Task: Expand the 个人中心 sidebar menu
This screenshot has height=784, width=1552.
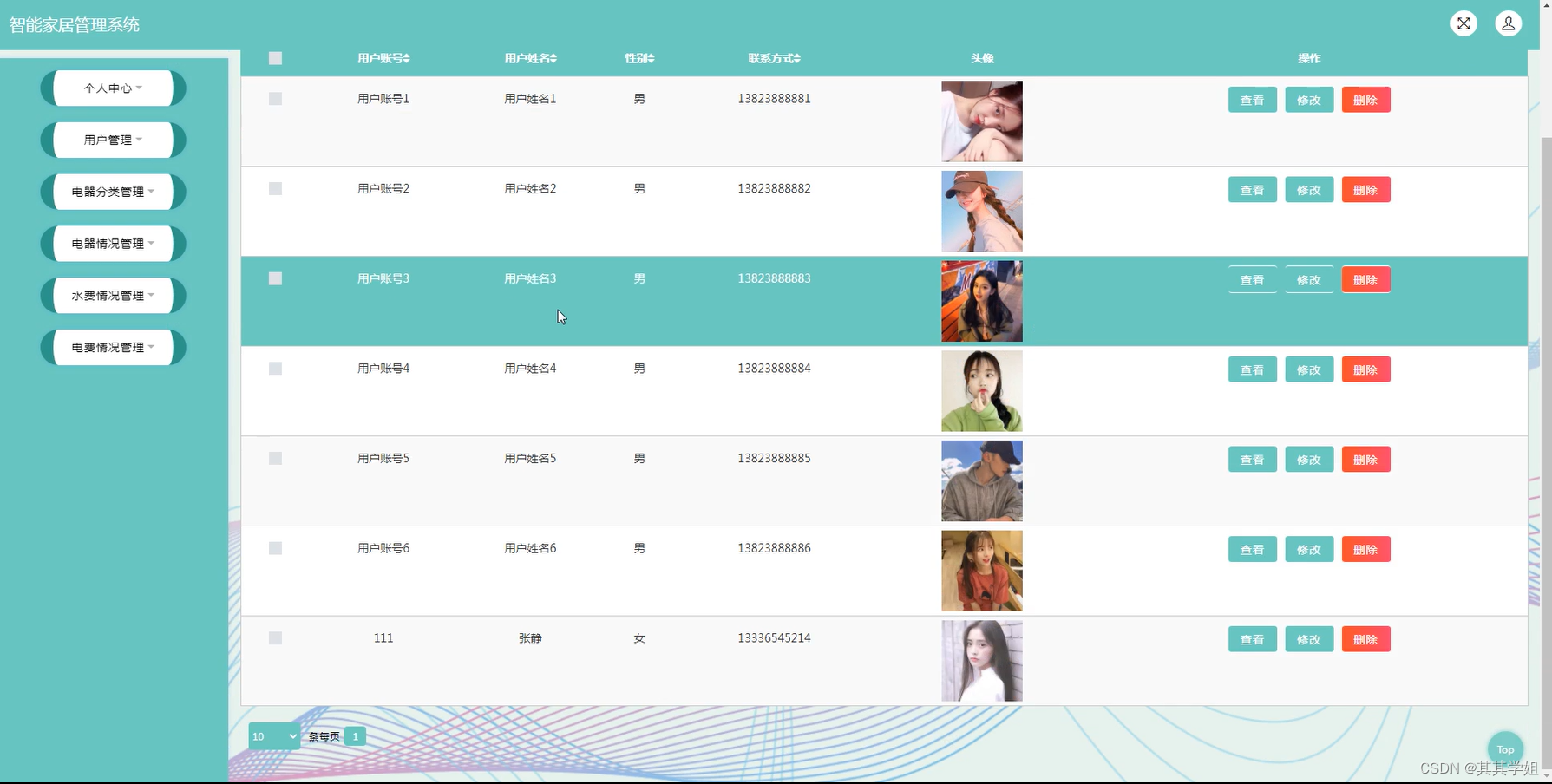Action: click(113, 88)
